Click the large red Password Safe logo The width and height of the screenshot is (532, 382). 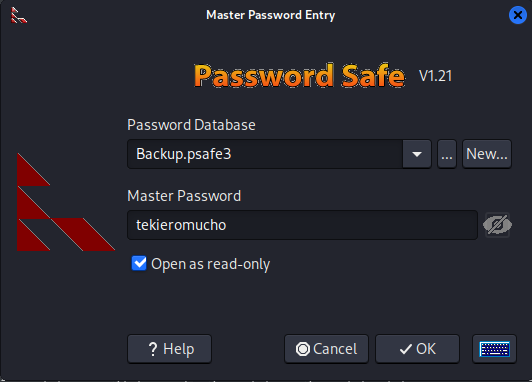coord(66,202)
